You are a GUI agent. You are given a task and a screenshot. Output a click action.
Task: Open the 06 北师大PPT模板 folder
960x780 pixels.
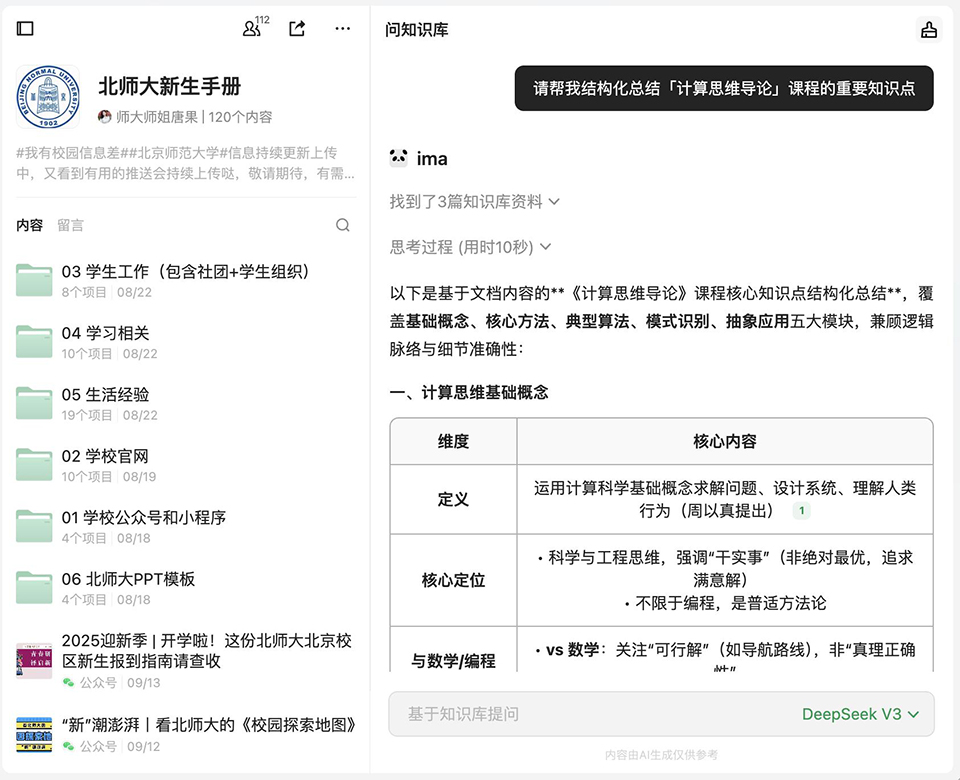click(128, 579)
